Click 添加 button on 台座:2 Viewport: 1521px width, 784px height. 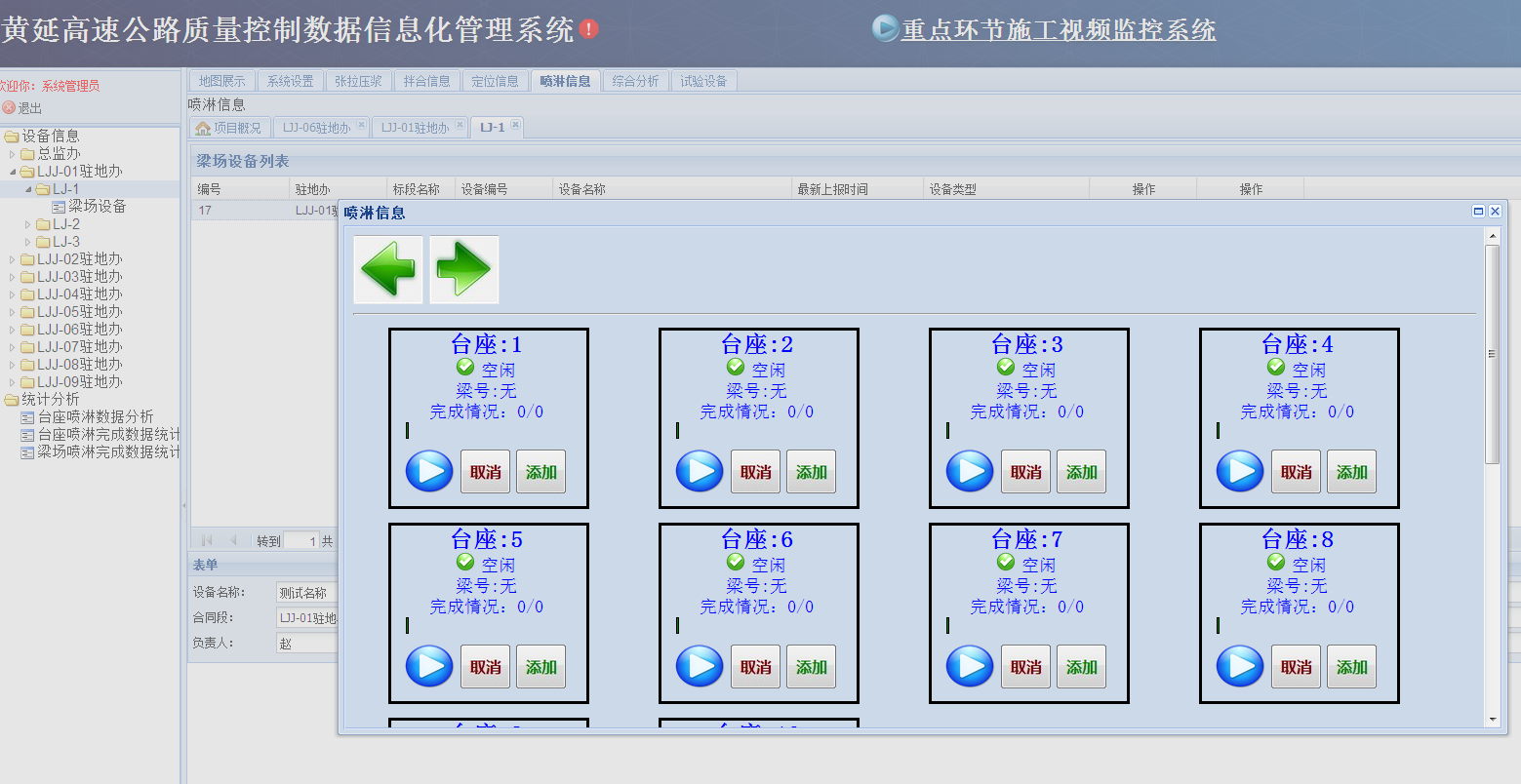pos(812,472)
